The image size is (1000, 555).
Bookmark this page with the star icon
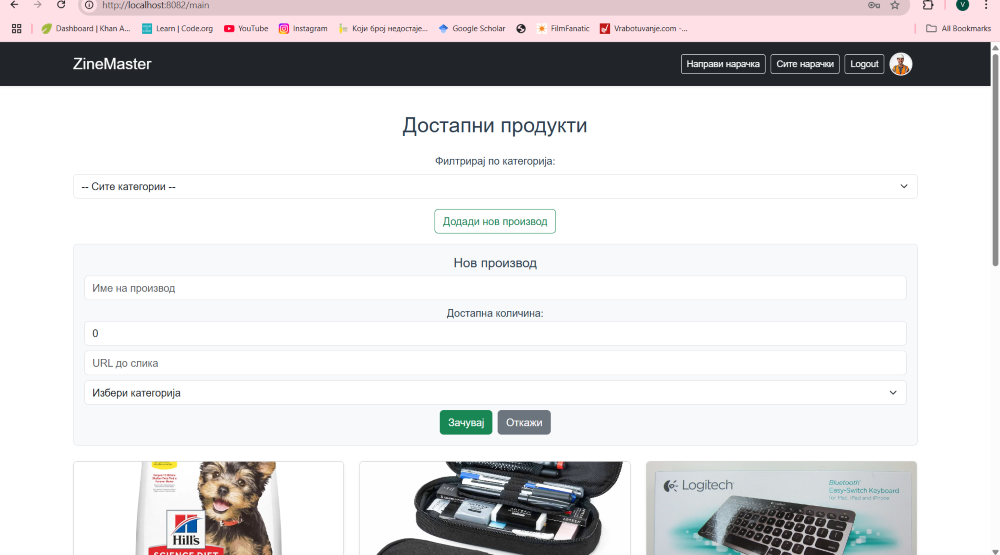click(895, 5)
